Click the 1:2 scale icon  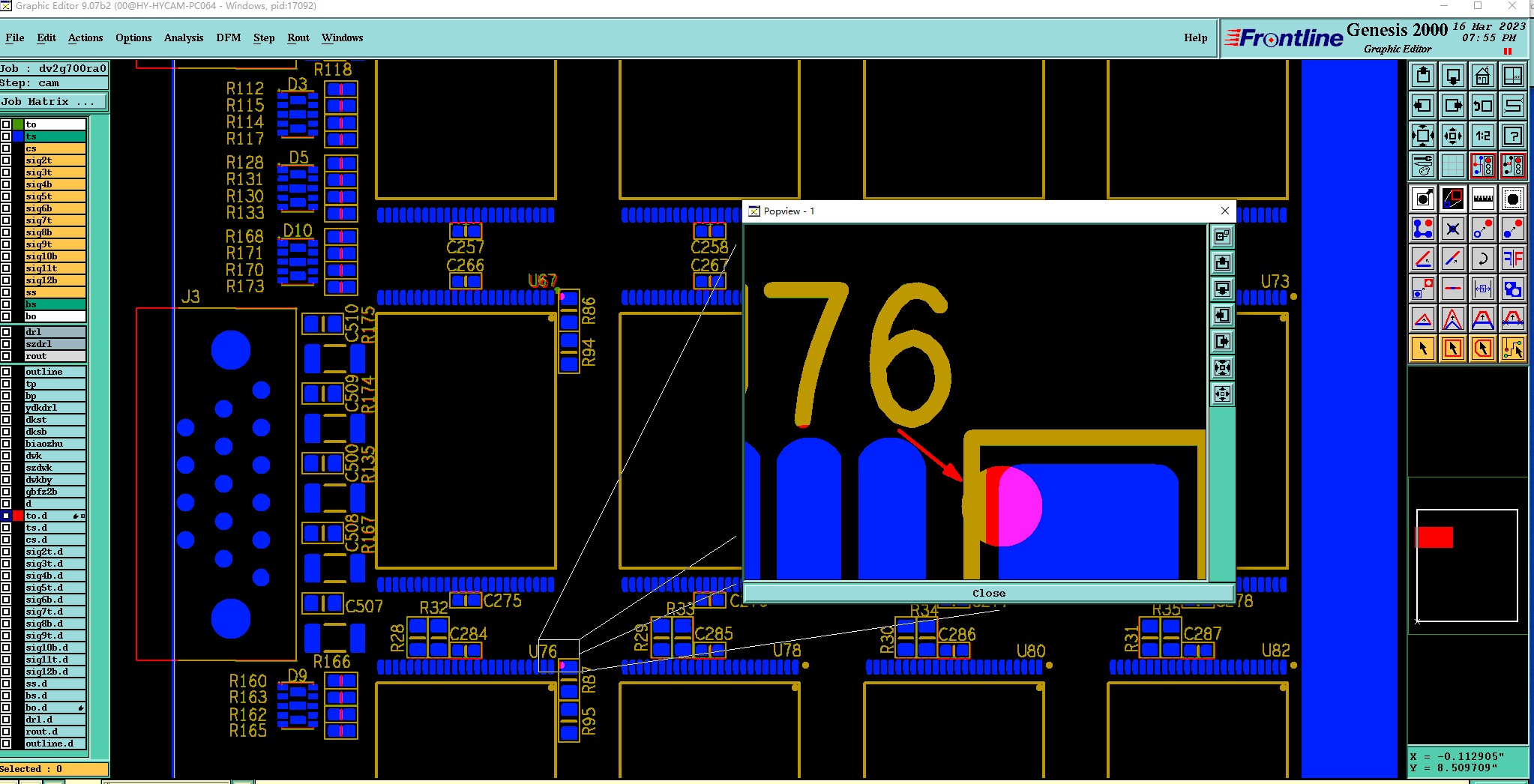(x=1483, y=136)
